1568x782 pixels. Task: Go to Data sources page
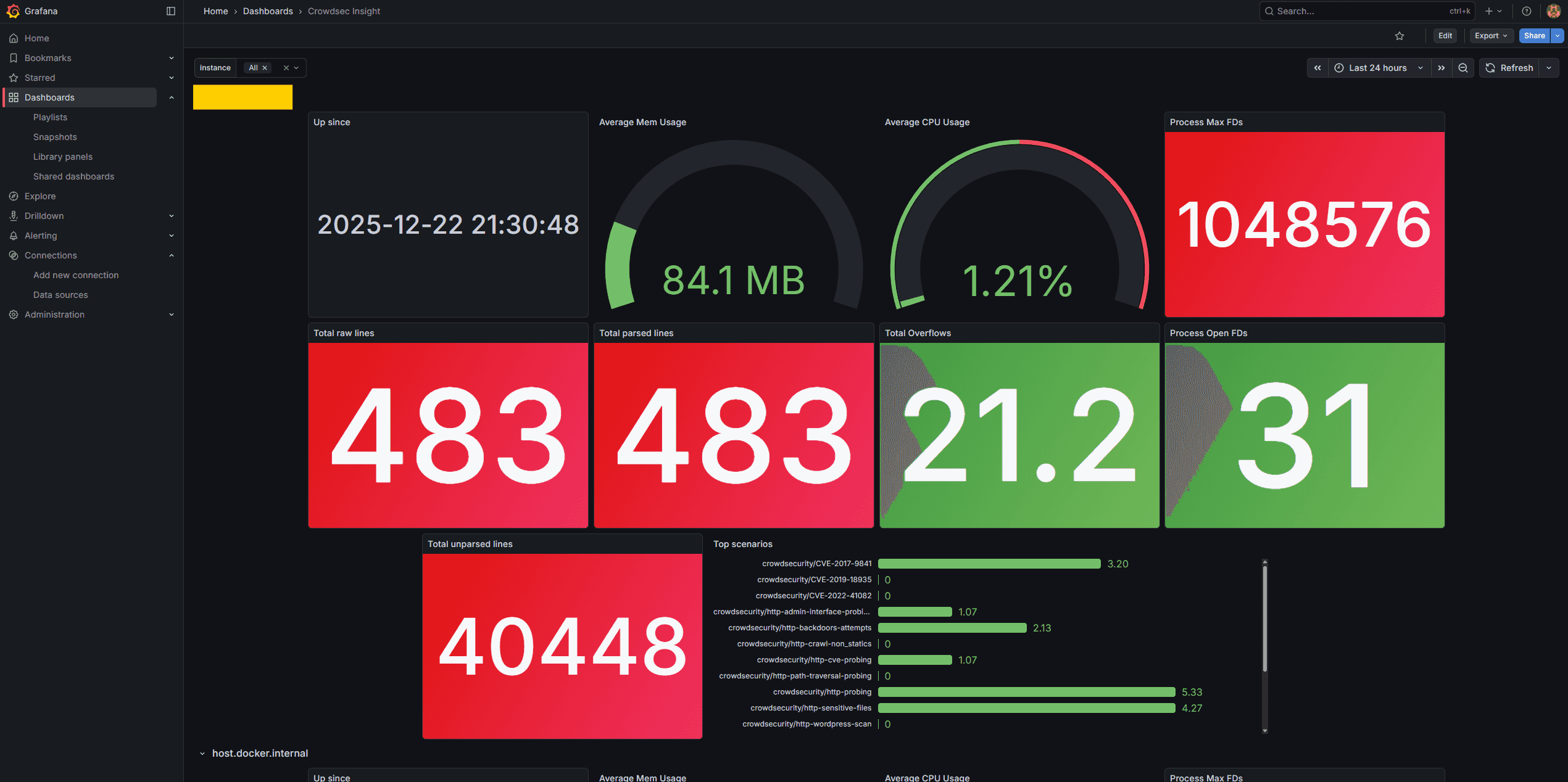click(60, 295)
